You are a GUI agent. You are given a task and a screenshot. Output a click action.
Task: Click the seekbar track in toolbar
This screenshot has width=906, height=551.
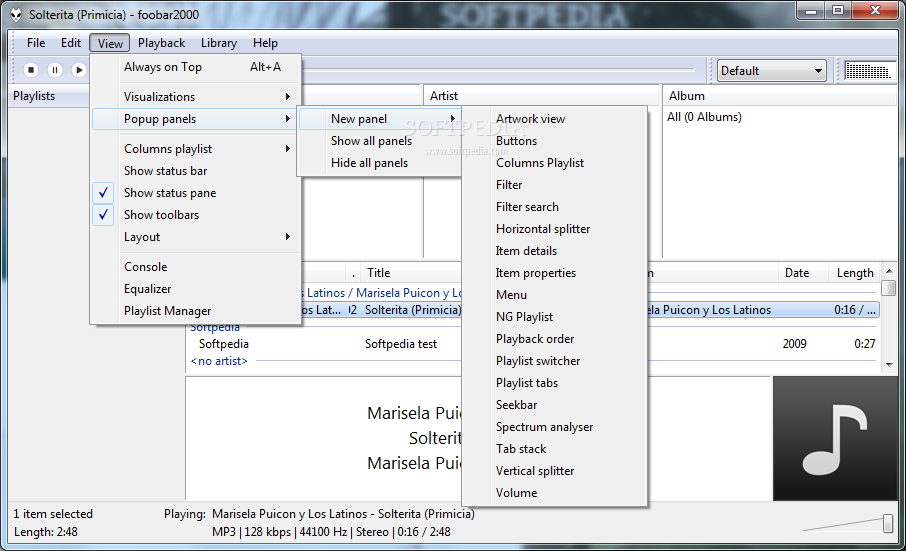(498, 69)
